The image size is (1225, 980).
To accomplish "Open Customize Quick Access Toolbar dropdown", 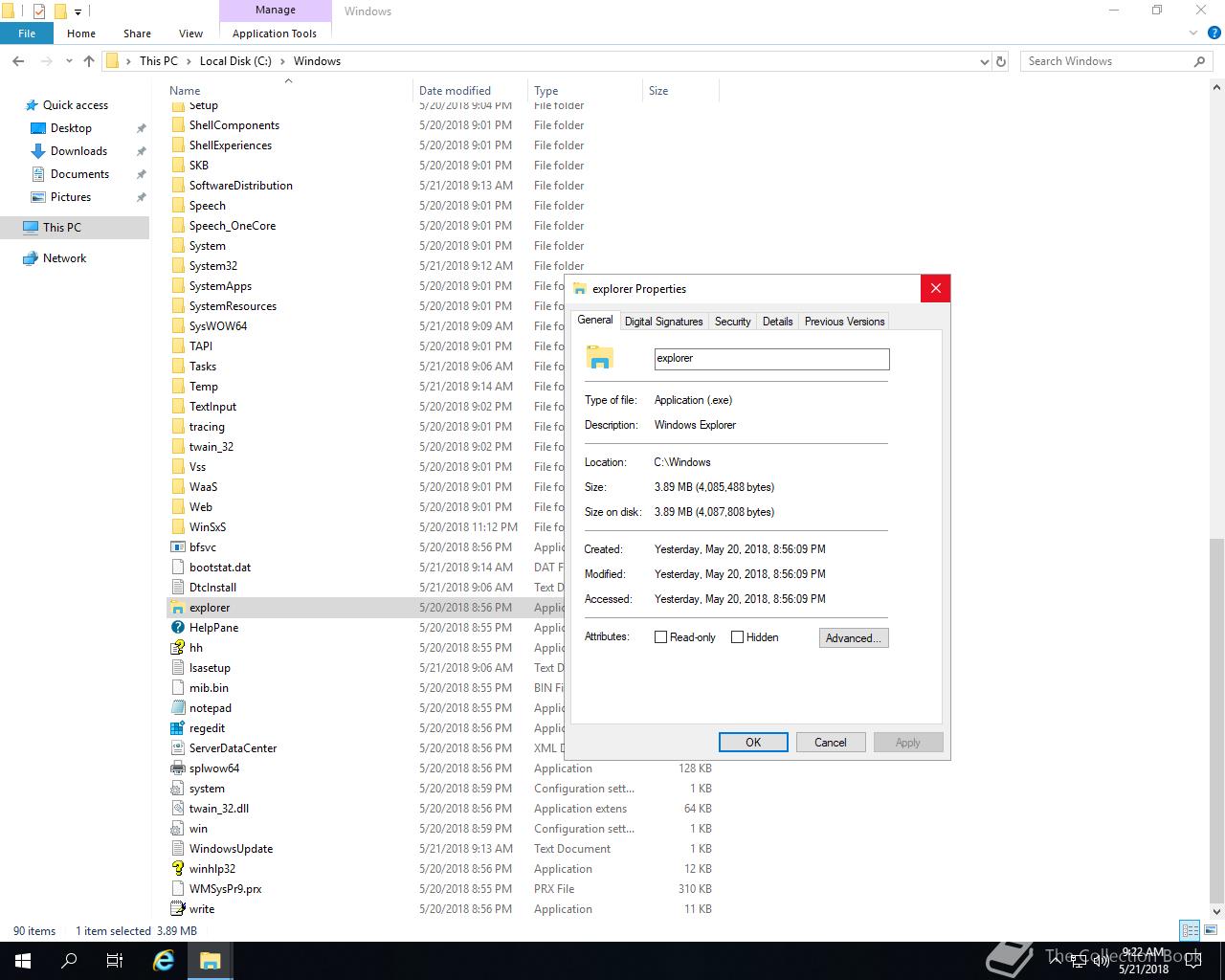I will click(78, 11).
